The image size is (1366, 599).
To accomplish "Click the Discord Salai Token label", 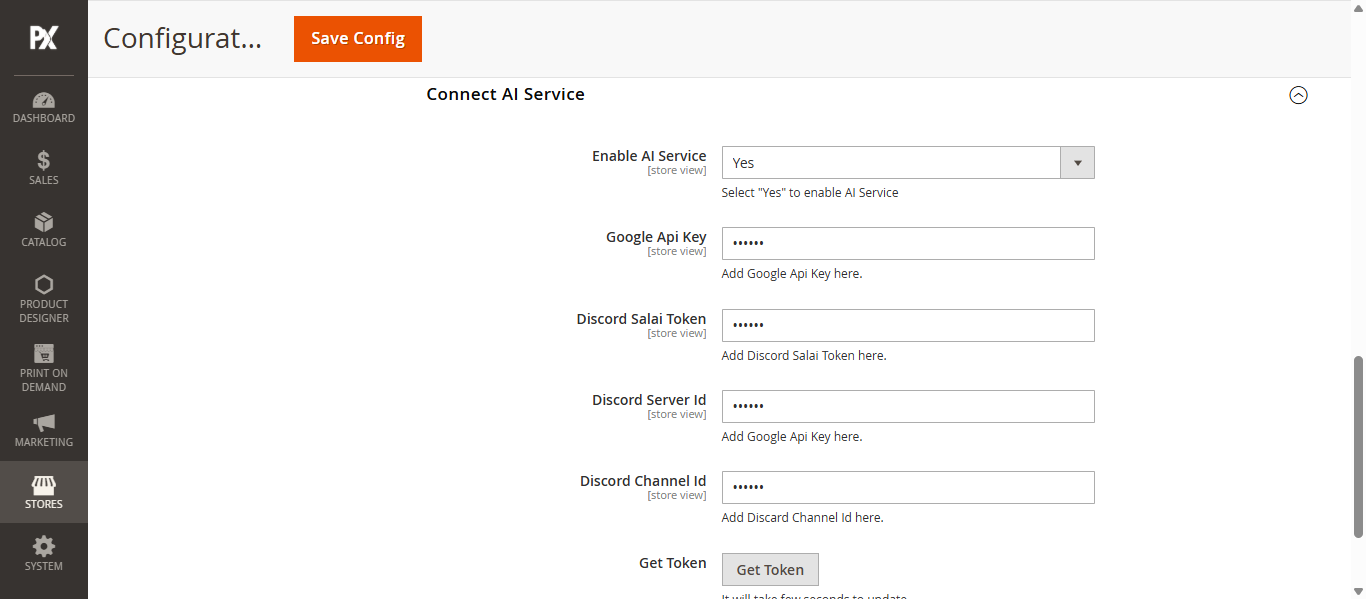I will [x=641, y=319].
